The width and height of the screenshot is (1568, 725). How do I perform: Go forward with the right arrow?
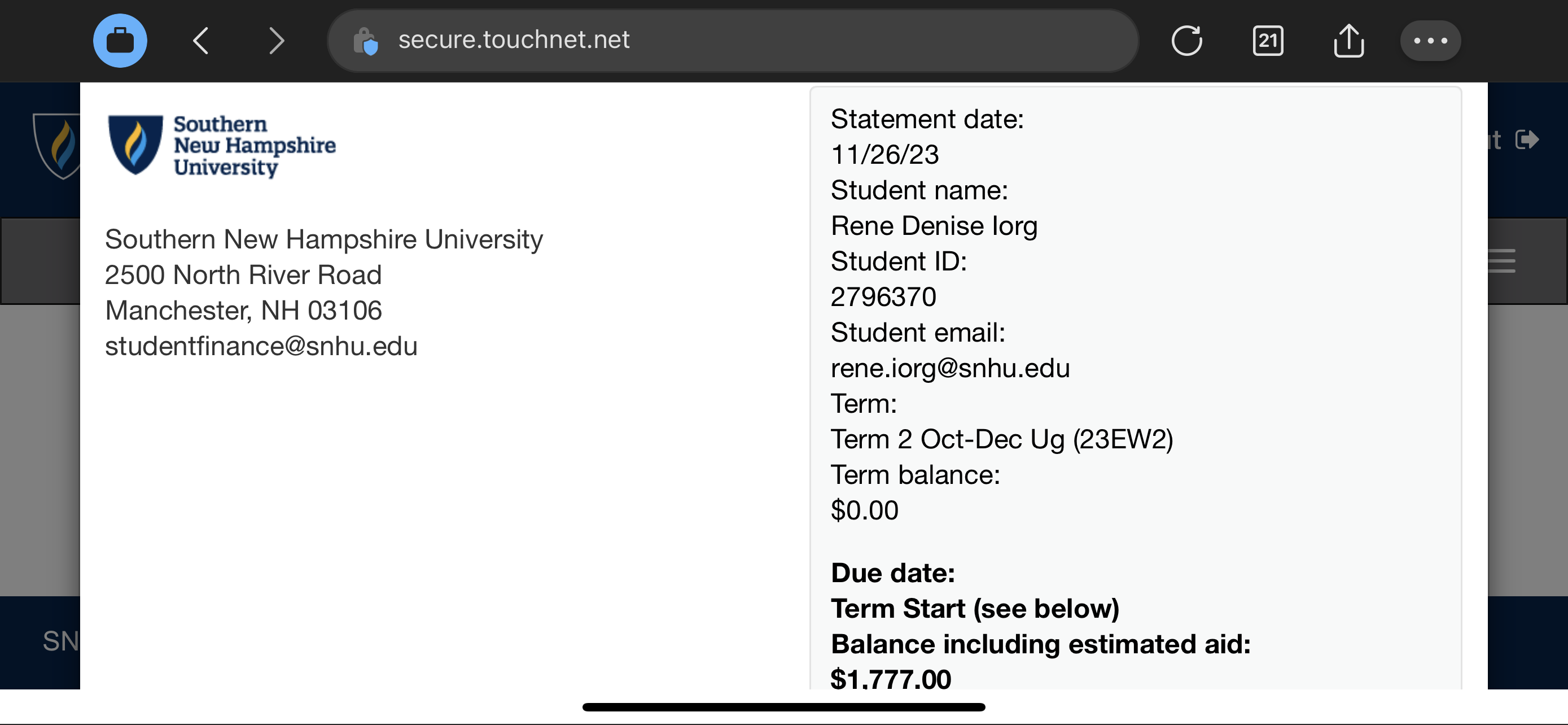(277, 41)
